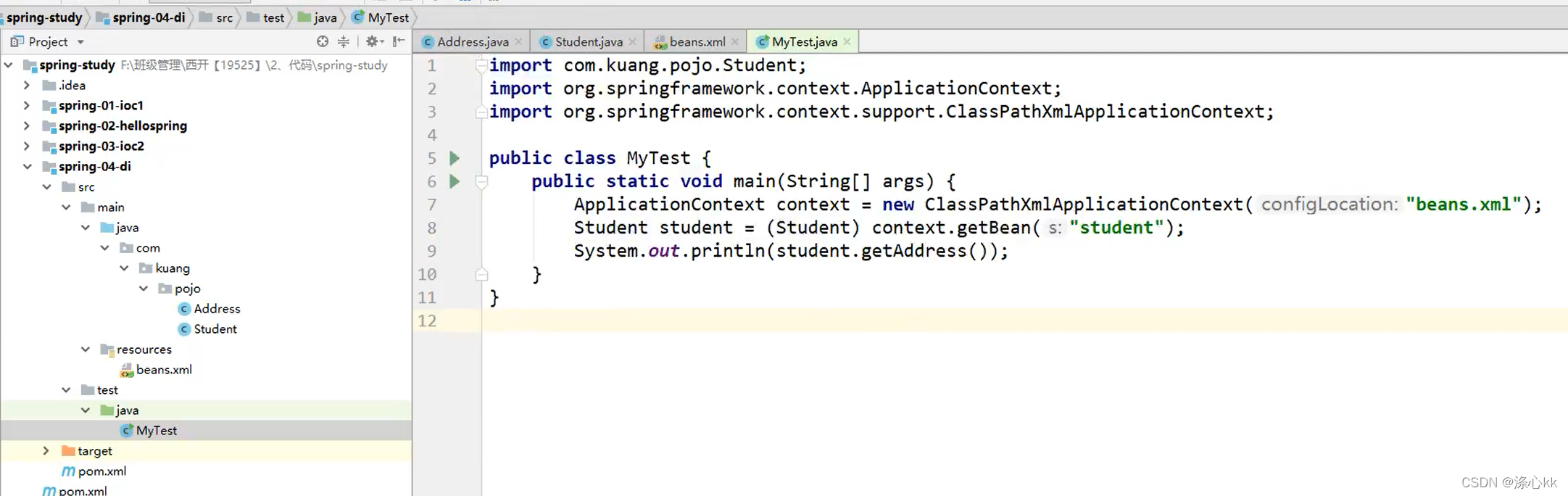1568x496 pixels.
Task: Fold the import block on line 1
Action: (x=481, y=65)
